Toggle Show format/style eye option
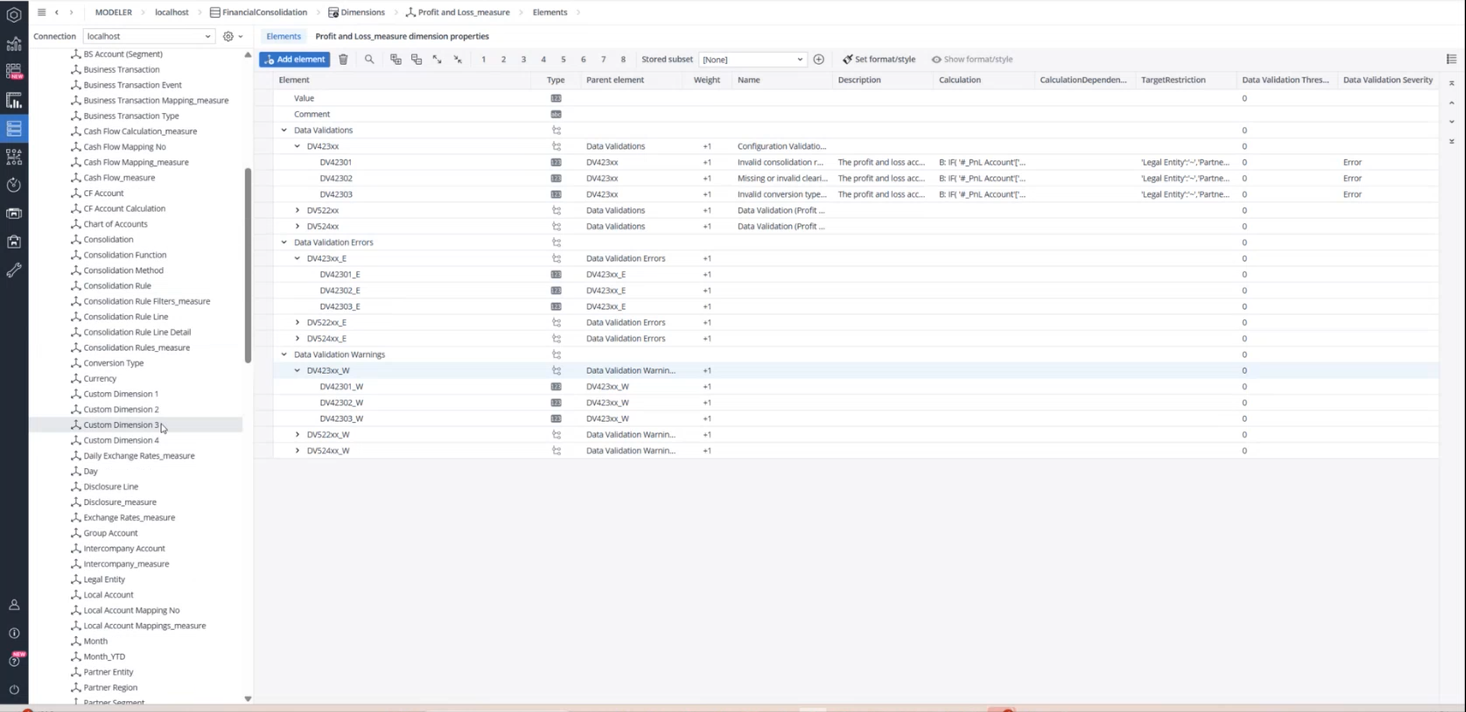Viewport: 1466px width, 712px height. pos(971,60)
